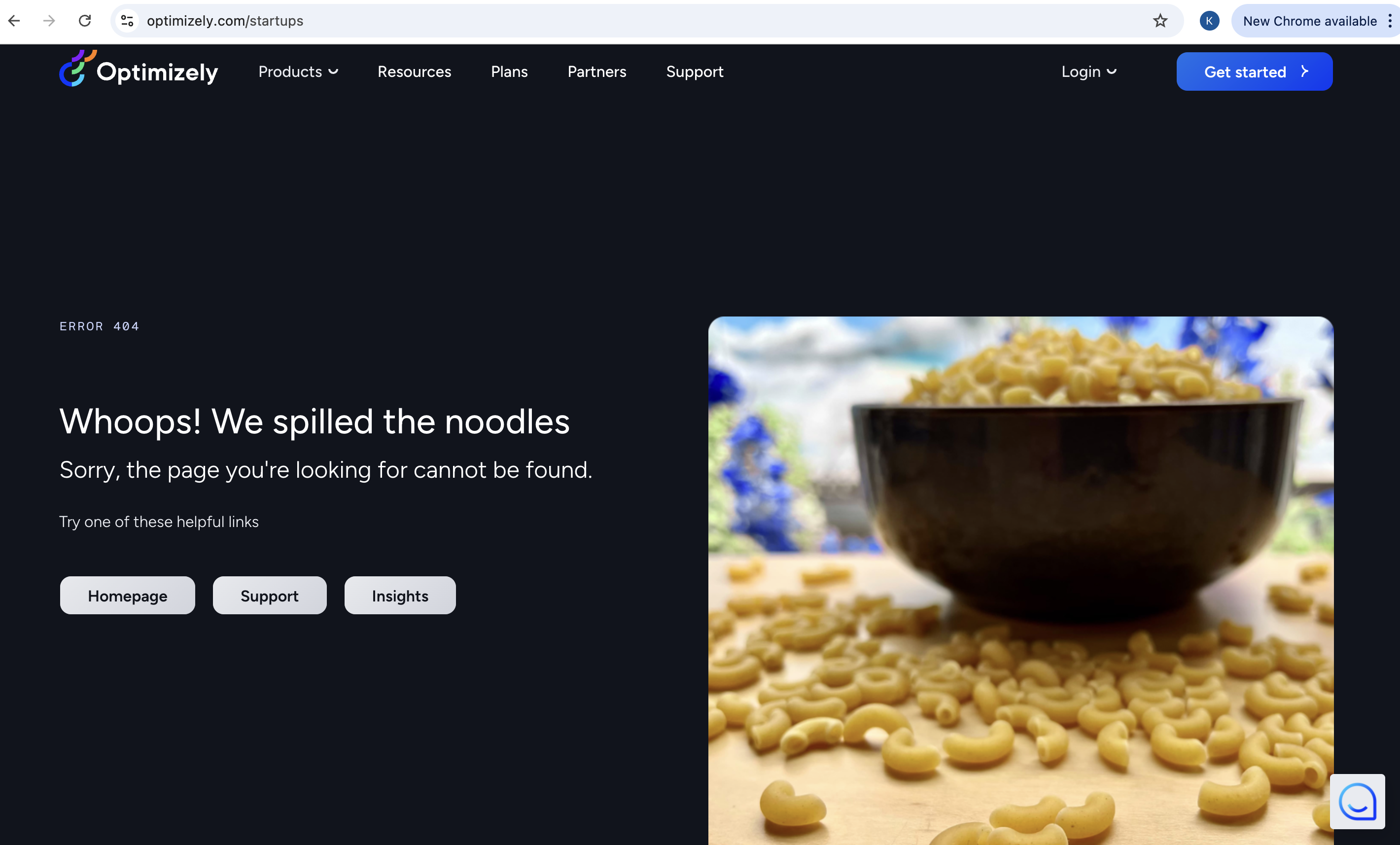Image resolution: width=1400 pixels, height=845 pixels.
Task: Expand the Login dropdown menu
Action: click(x=1088, y=71)
